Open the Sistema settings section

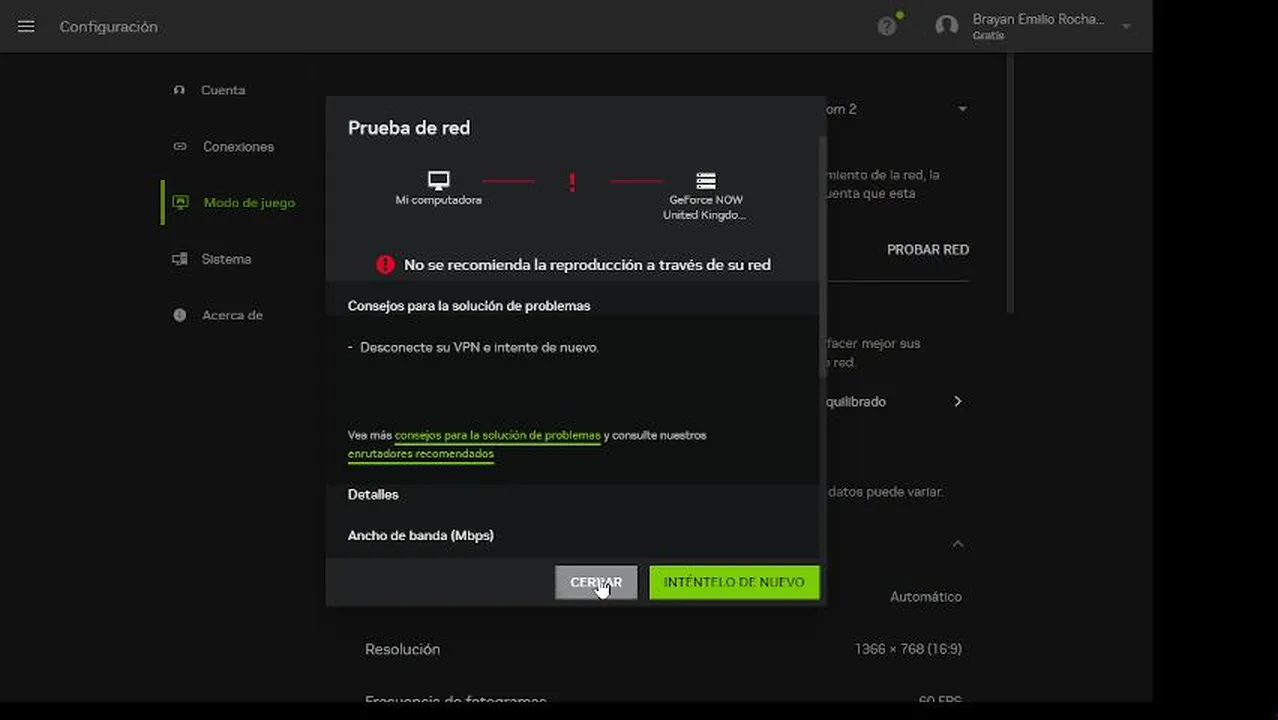tap(226, 259)
